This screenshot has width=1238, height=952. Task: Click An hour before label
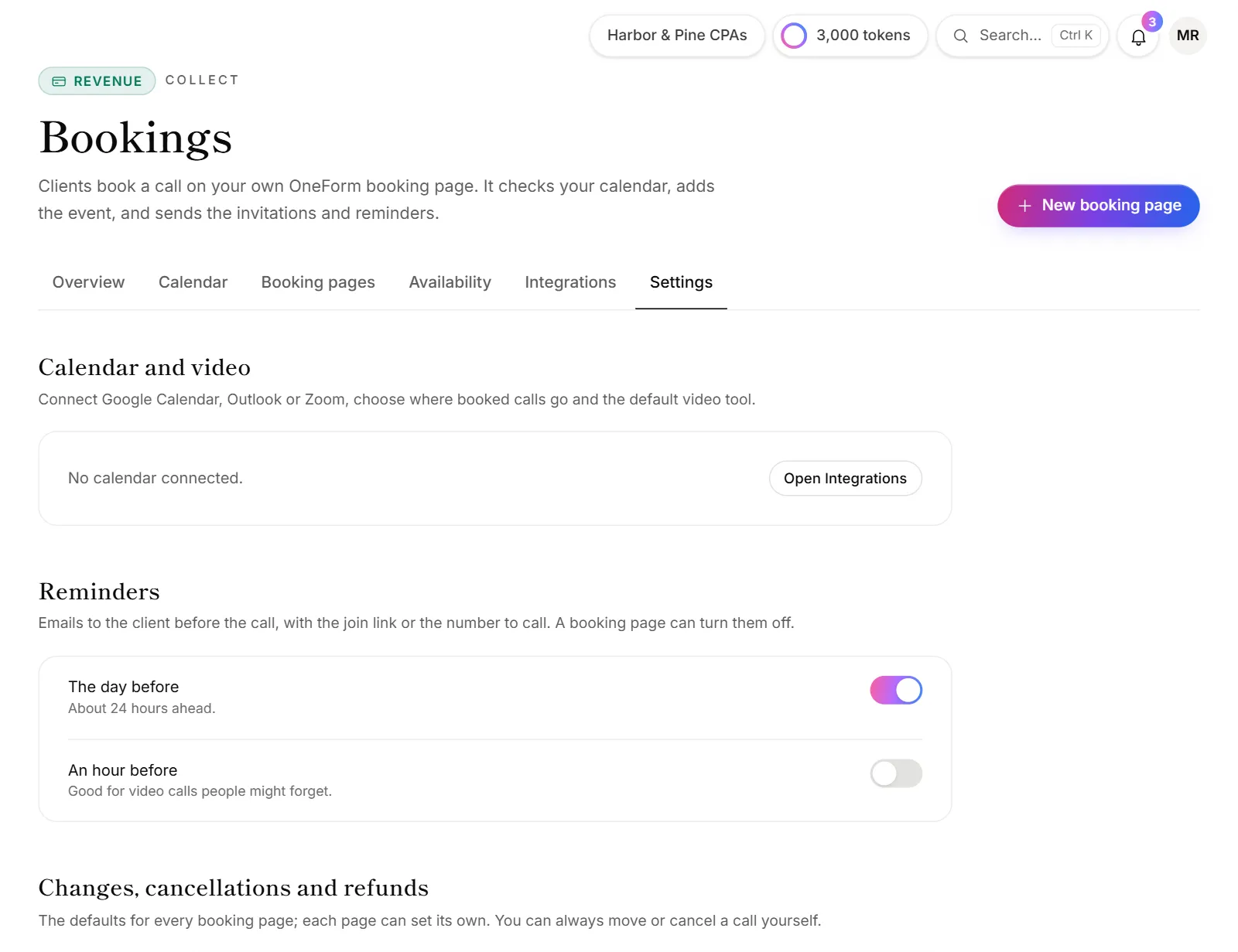pyautogui.click(x=123, y=770)
